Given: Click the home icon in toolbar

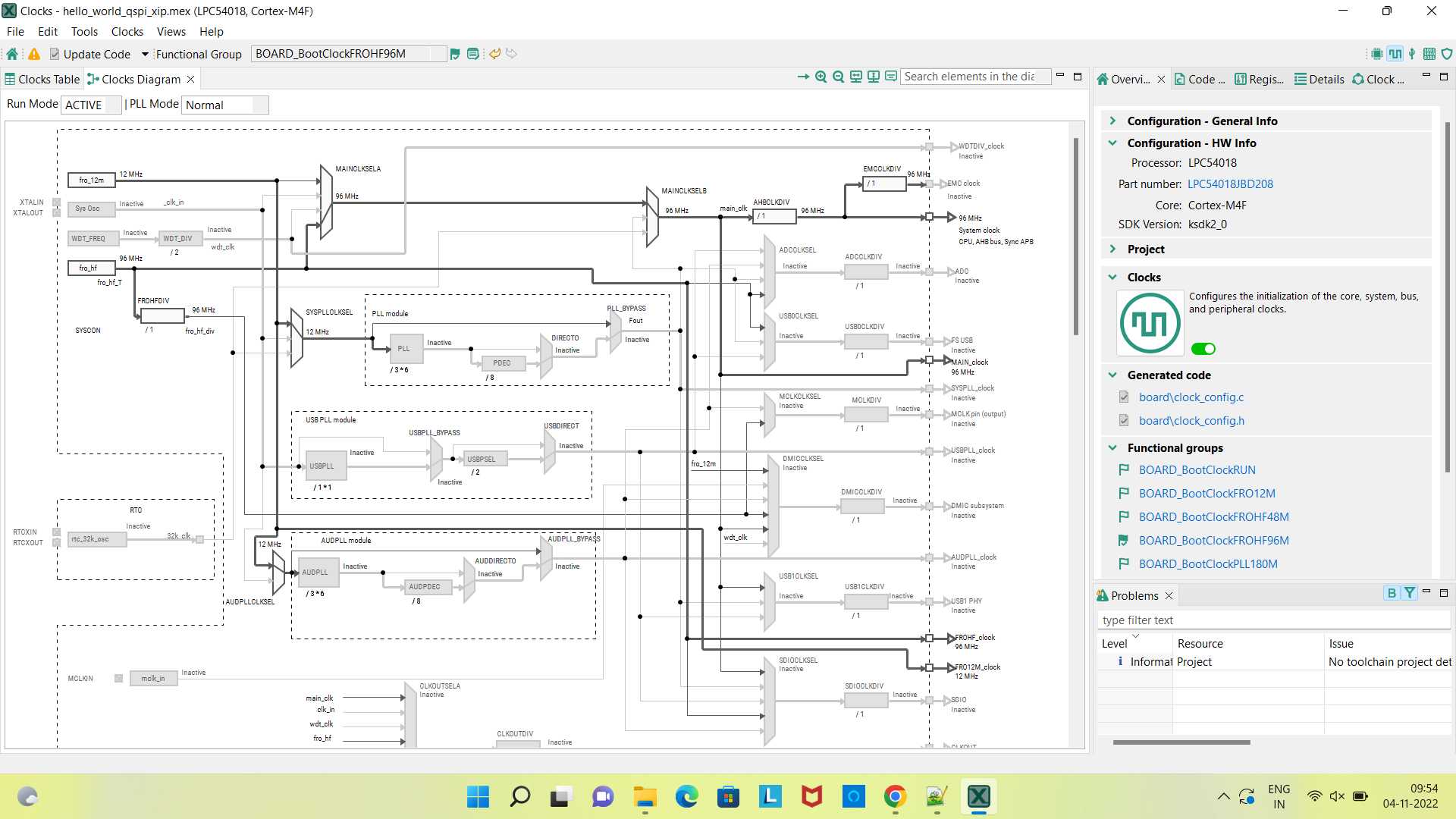Looking at the screenshot, I should point(12,54).
